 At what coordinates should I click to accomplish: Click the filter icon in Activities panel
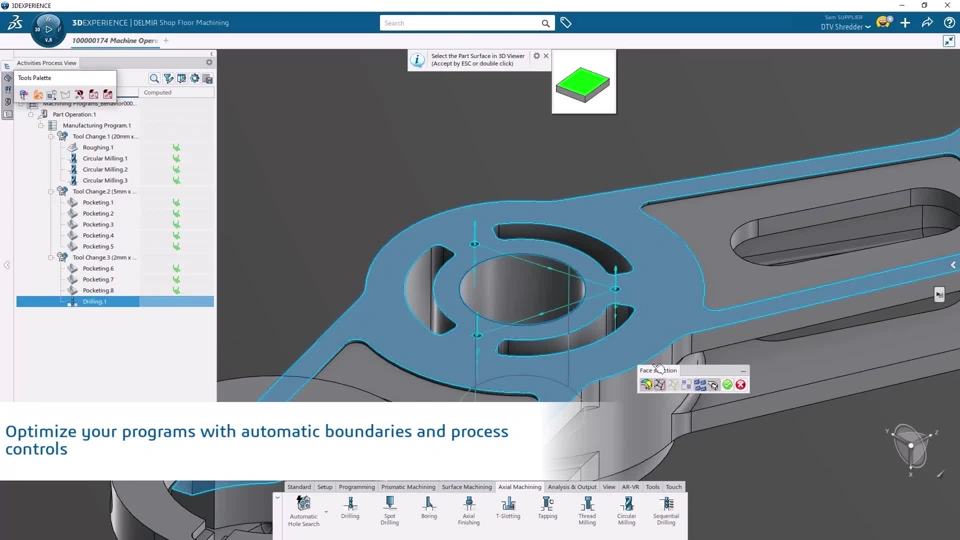pos(168,78)
